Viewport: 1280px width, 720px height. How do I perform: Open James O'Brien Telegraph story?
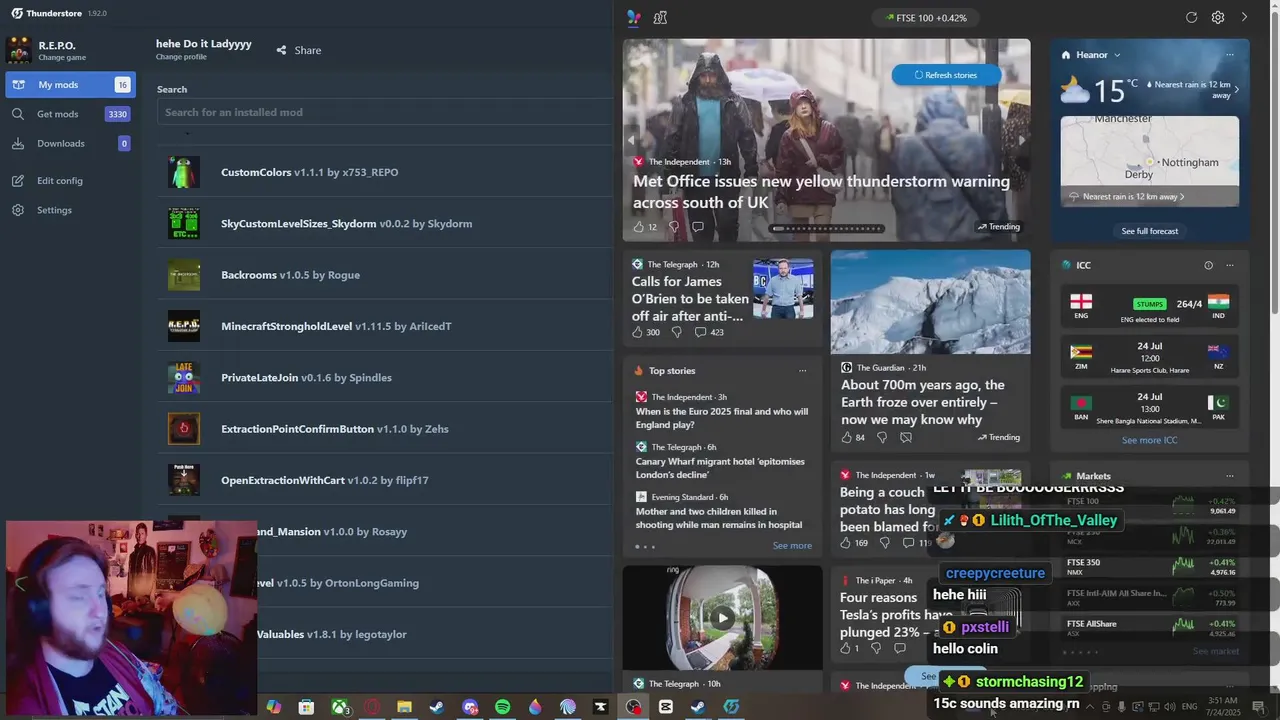690,298
